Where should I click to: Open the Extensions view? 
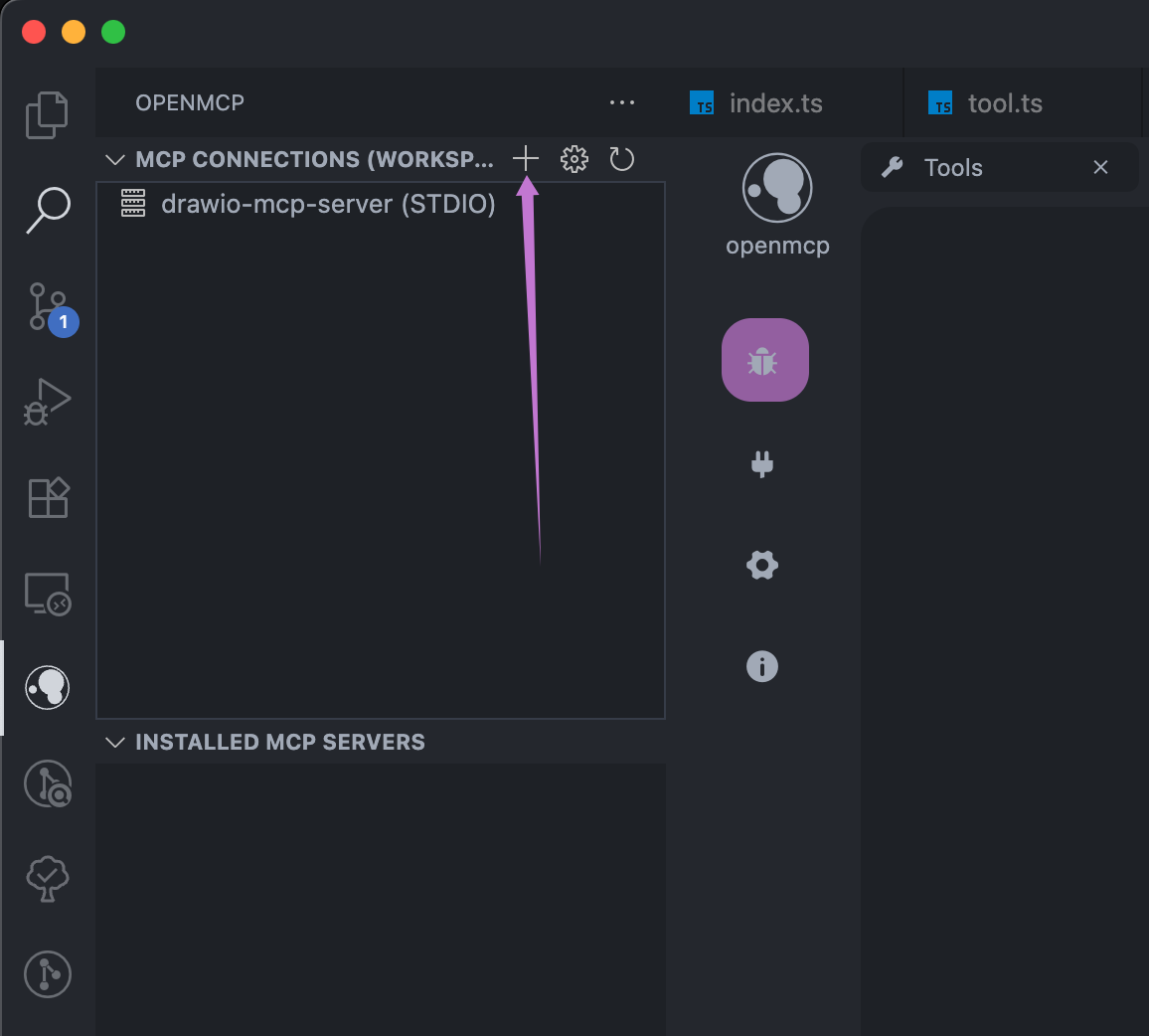click(48, 497)
